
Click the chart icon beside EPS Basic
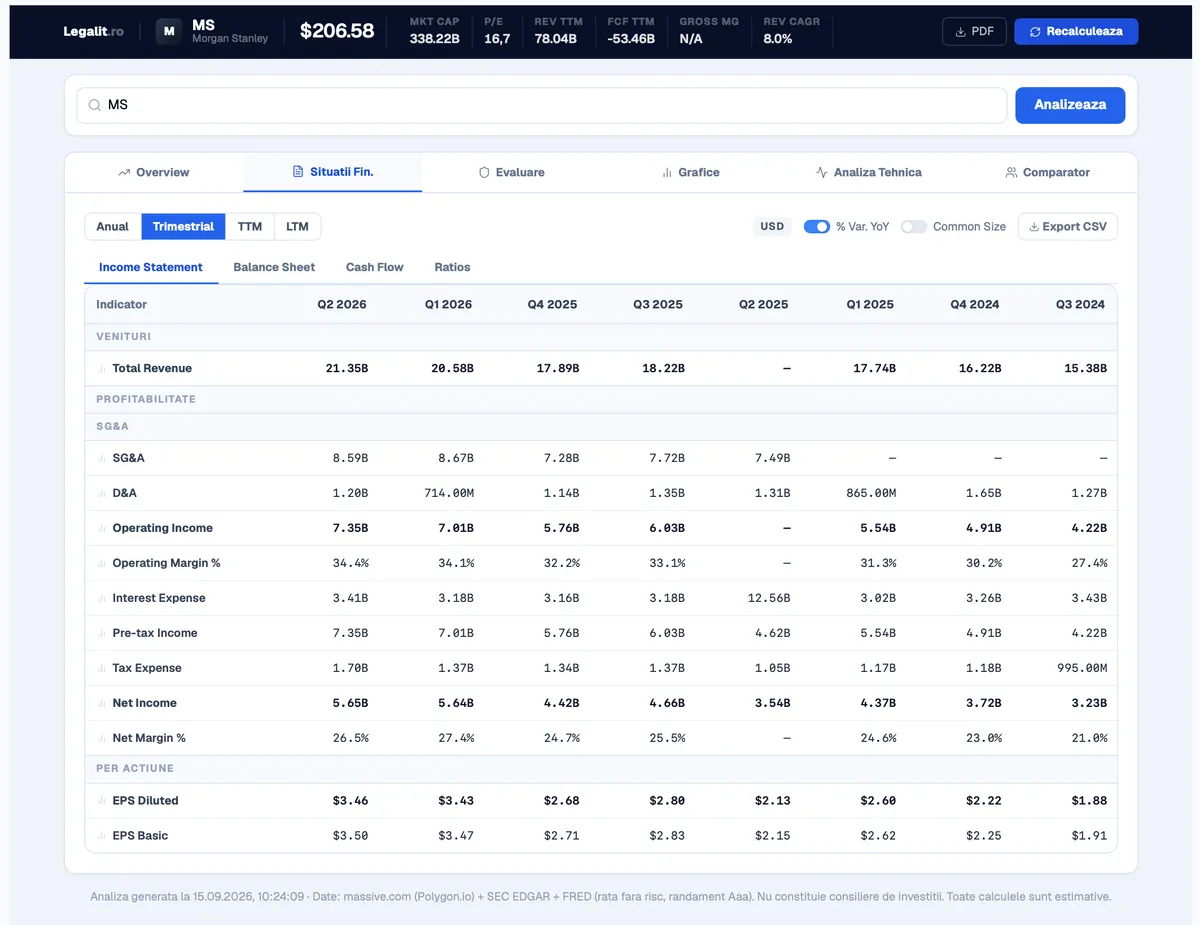(102, 836)
